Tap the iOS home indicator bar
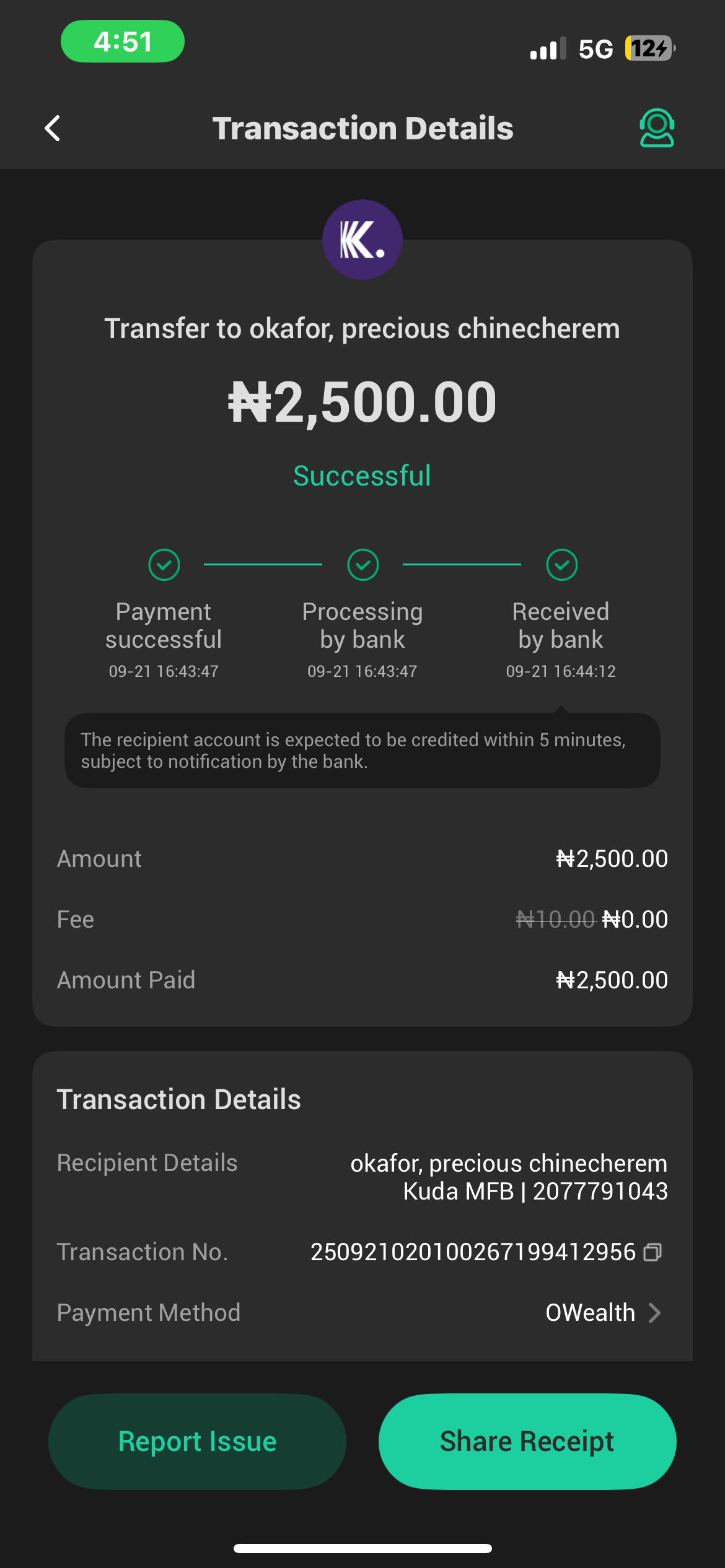Screen dimensions: 725x1568 (x=362, y=1548)
